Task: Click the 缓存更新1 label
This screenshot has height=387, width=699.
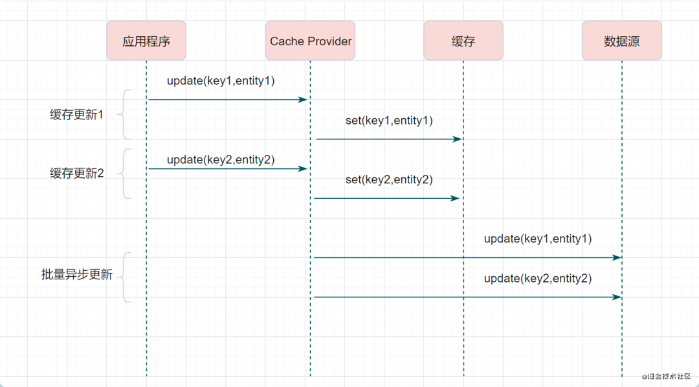Action: (x=77, y=115)
